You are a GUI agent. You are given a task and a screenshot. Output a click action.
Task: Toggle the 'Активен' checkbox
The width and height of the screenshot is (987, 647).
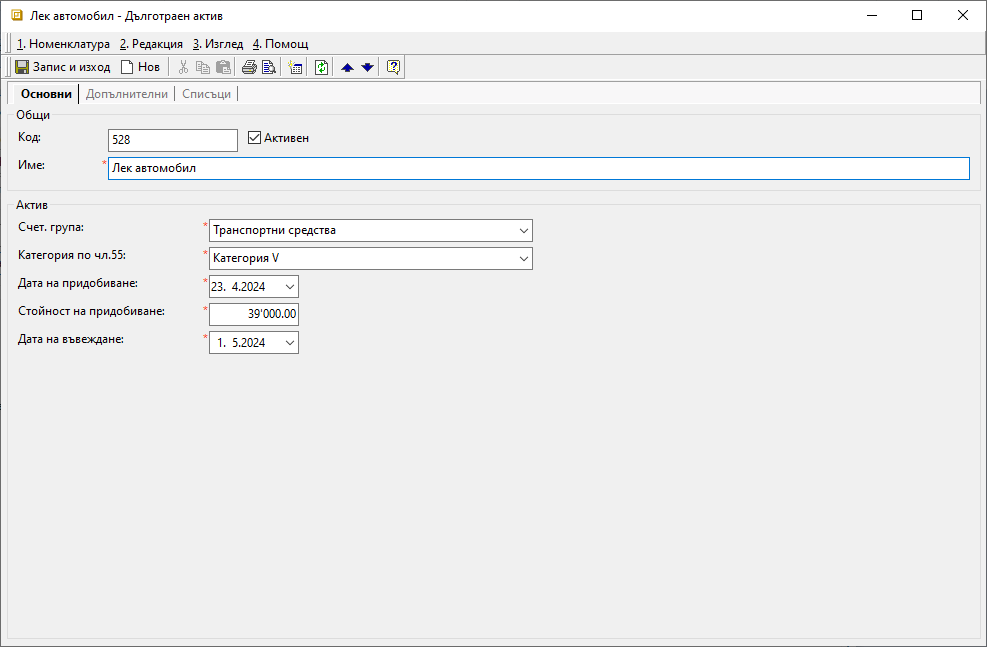(x=254, y=138)
